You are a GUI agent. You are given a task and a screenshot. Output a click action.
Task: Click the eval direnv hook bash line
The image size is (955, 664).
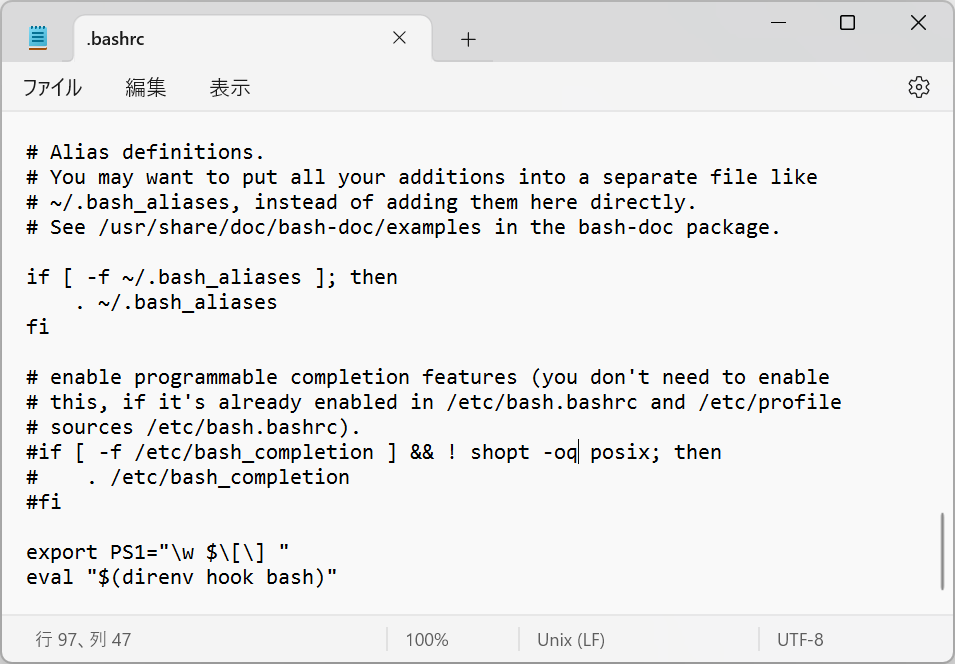(182, 577)
